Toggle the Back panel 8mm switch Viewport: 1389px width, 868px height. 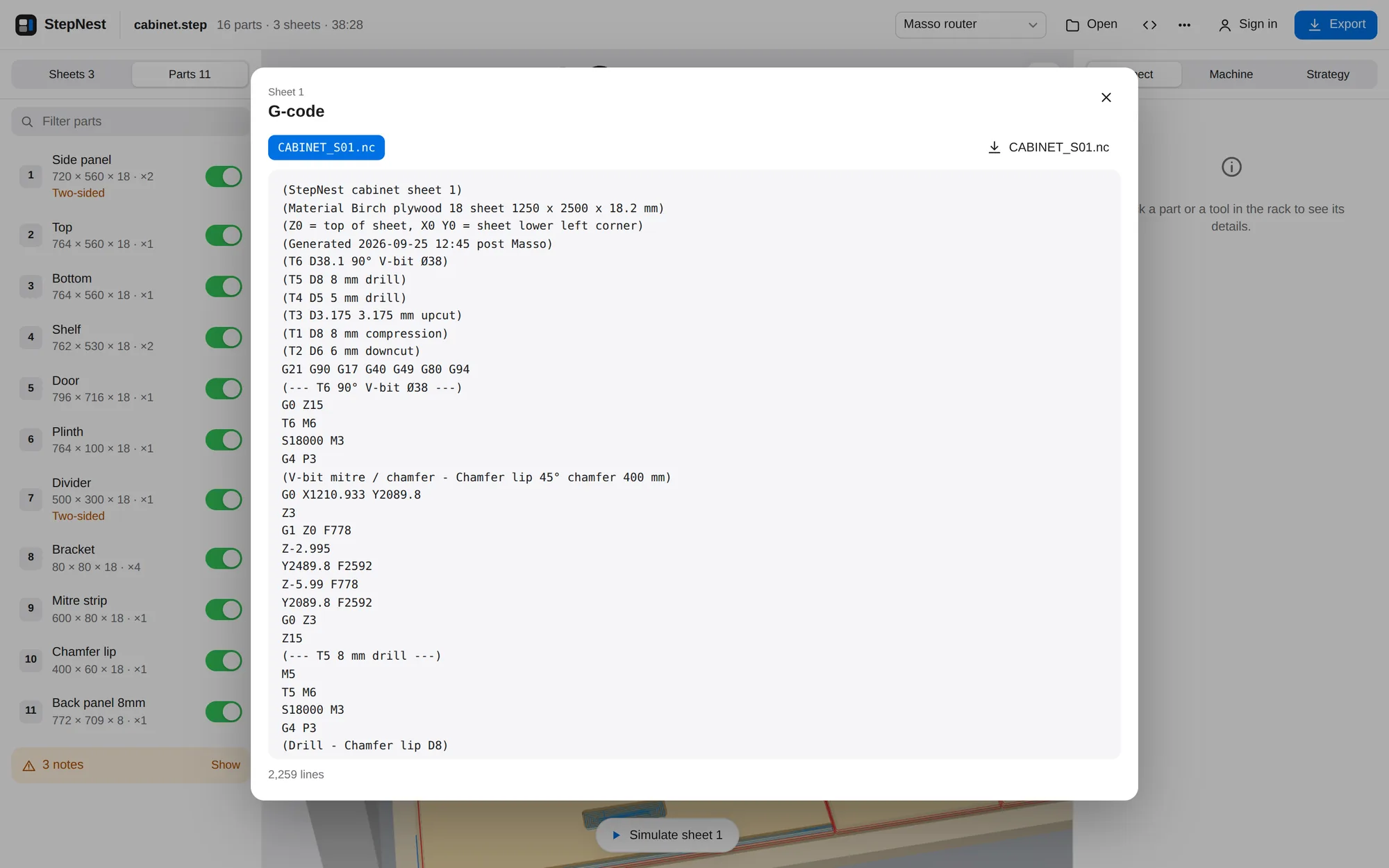224,712
